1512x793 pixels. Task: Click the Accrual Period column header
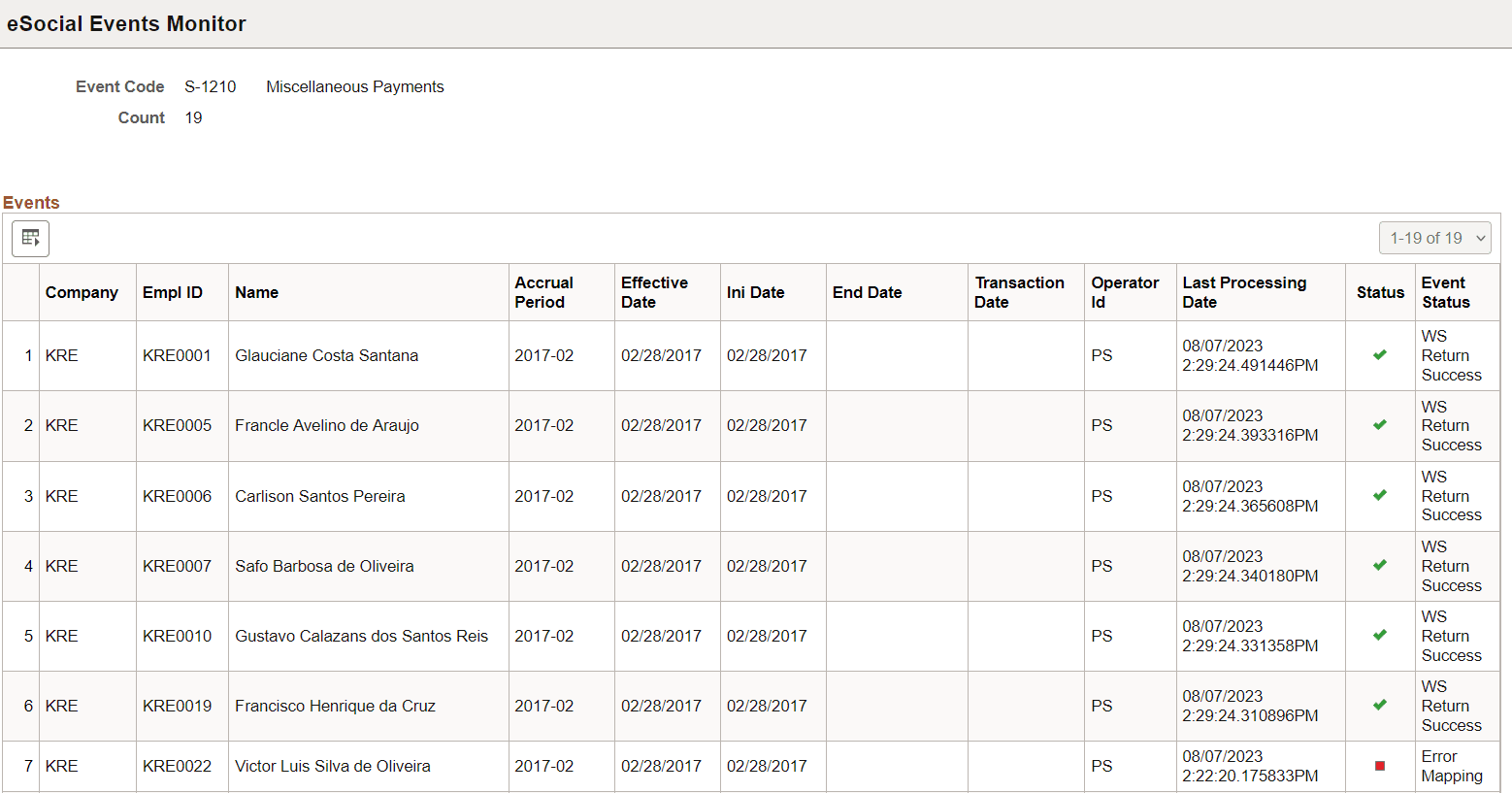(x=544, y=292)
